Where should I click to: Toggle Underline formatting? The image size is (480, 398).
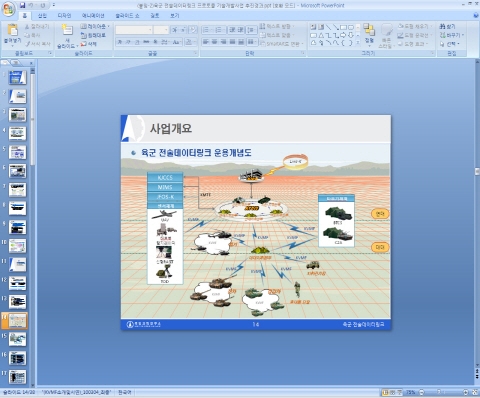137,42
